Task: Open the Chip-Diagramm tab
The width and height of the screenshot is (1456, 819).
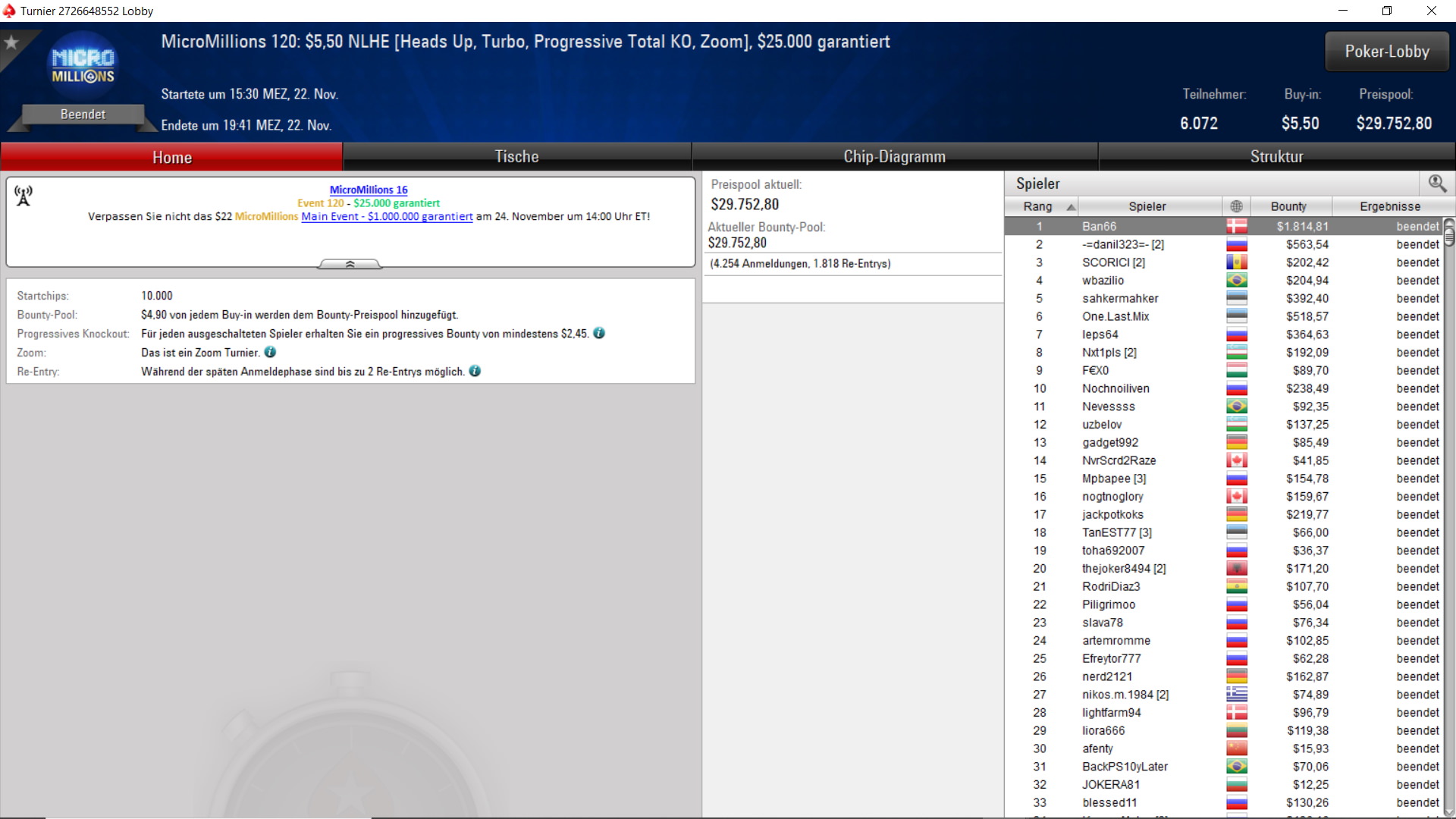Action: (894, 157)
